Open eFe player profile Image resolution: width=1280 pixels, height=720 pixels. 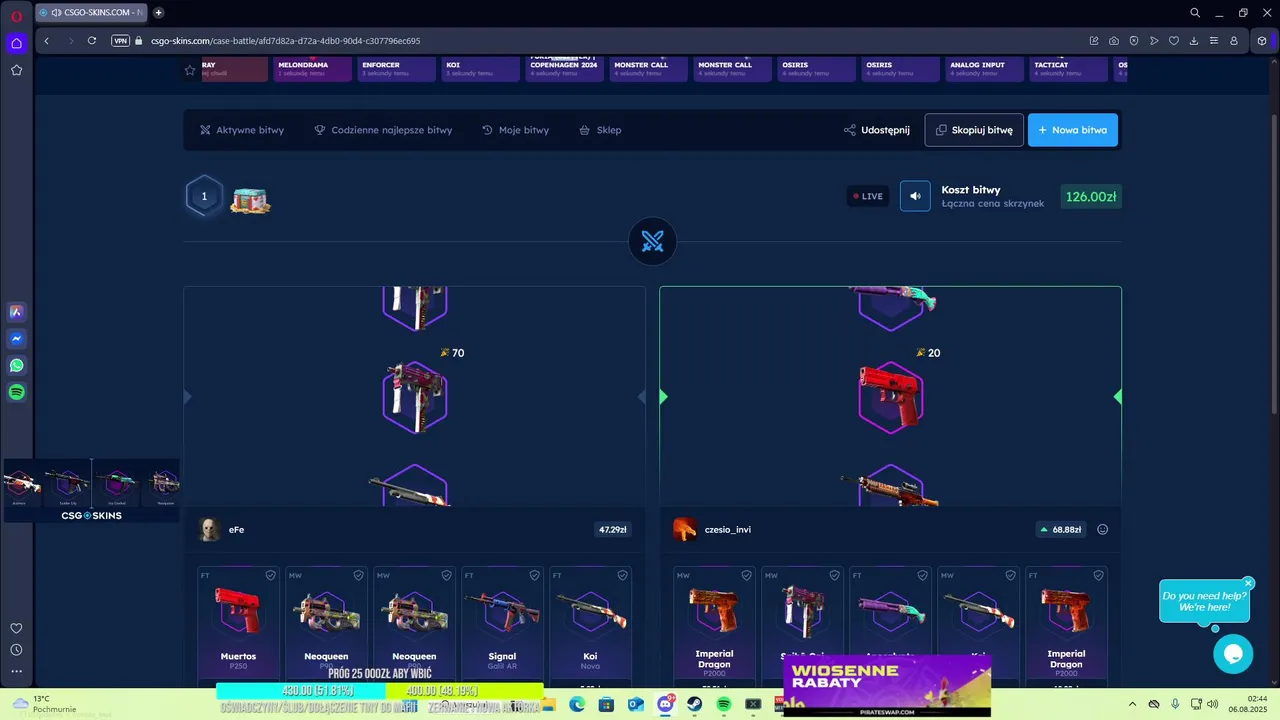tap(222, 530)
